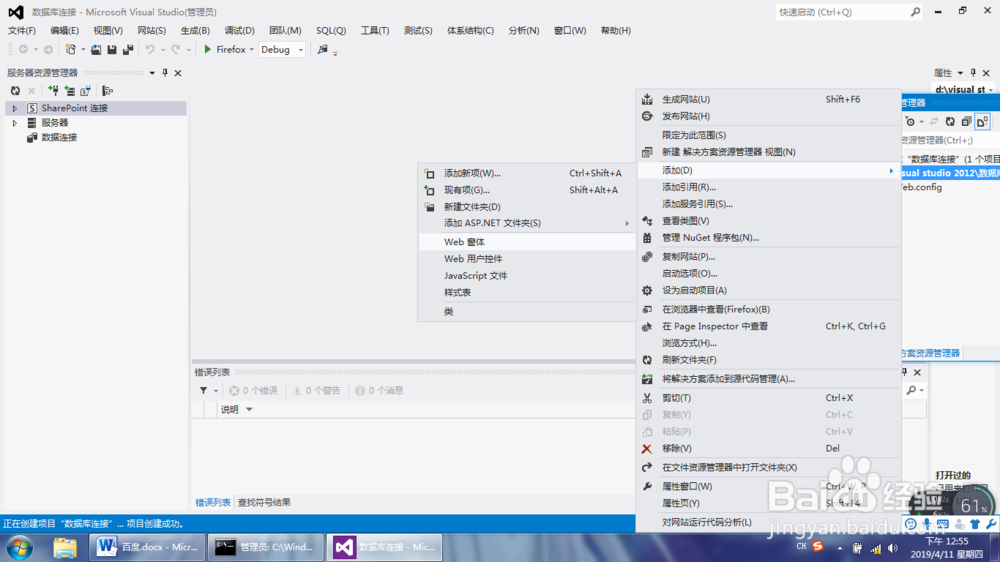Open Windows Start button
The width and height of the screenshot is (1000, 562).
pyautogui.click(x=20, y=547)
